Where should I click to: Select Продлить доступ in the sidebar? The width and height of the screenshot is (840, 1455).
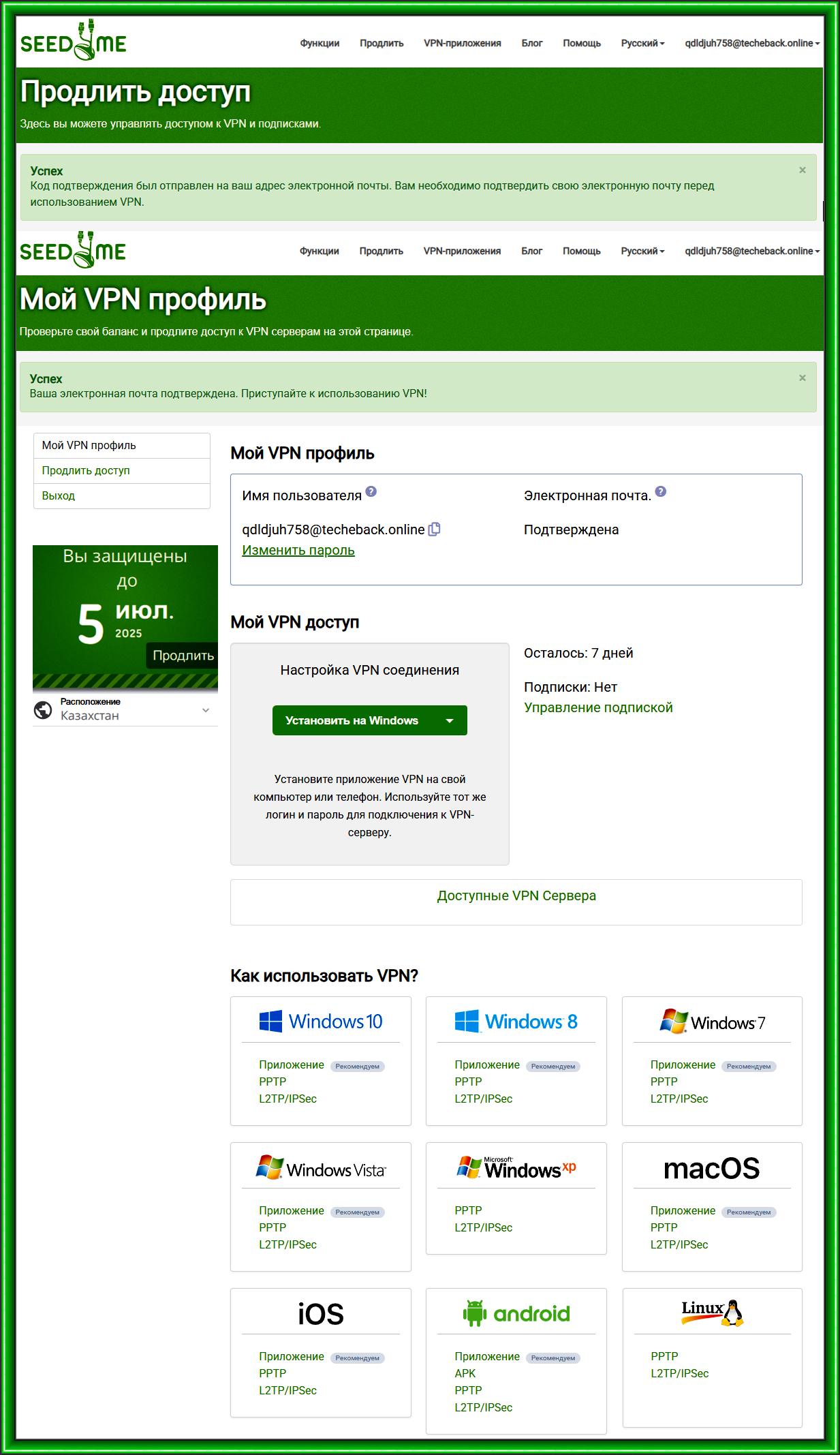[122, 470]
